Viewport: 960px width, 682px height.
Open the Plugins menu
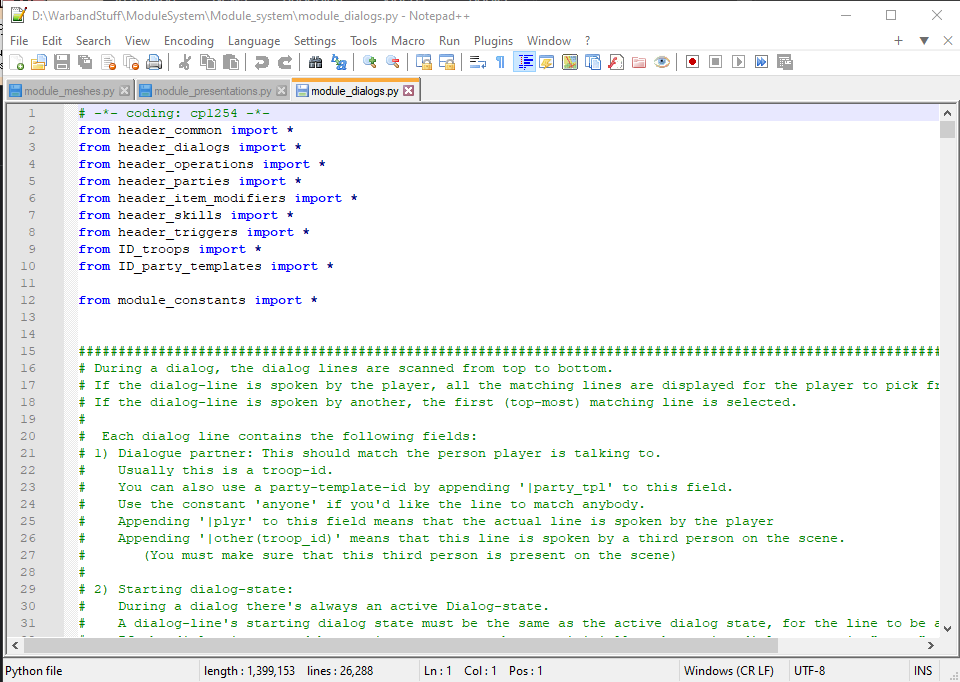[x=493, y=40]
